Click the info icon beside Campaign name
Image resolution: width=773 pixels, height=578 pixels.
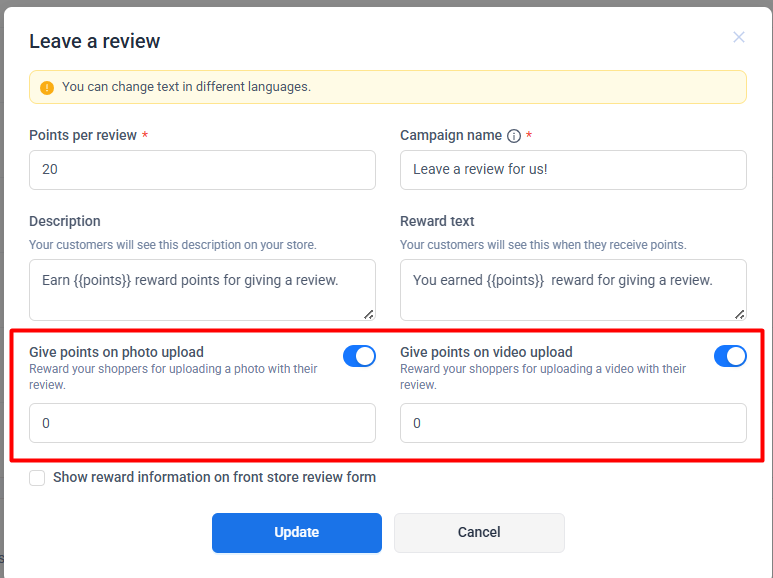pos(514,136)
